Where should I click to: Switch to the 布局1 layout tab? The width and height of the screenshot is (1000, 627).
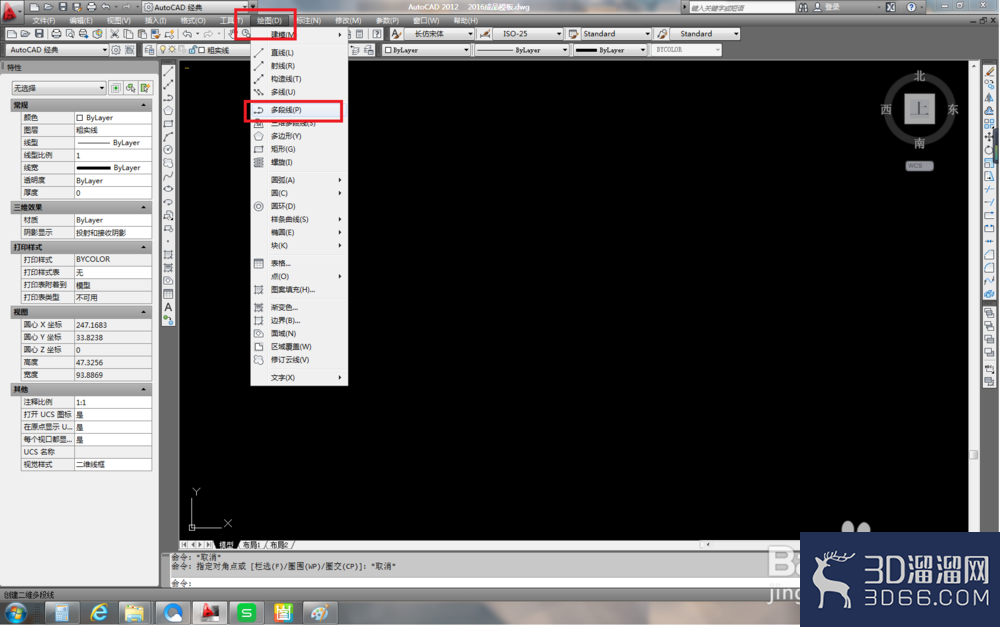pos(251,545)
